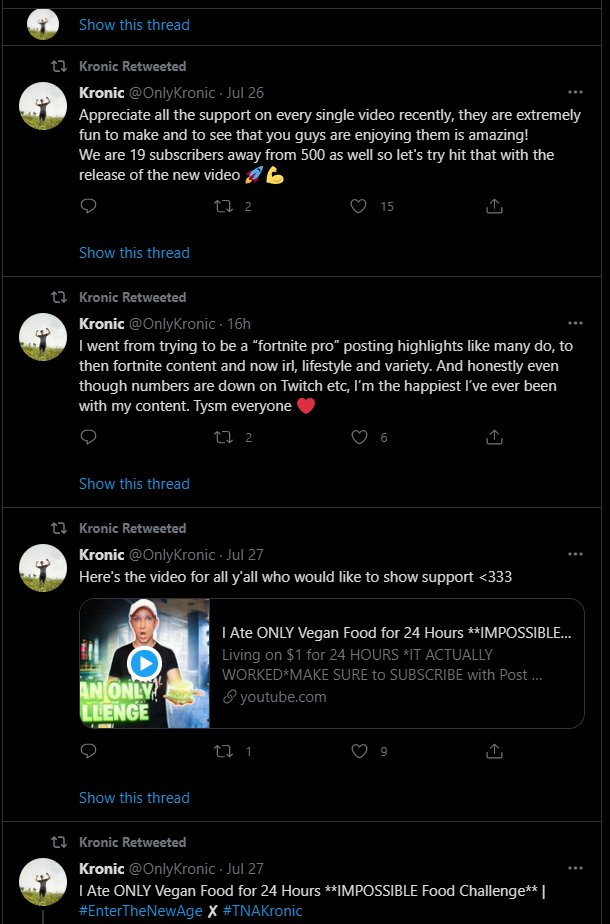Share the Jul 26 subscribers tweet
The height and width of the screenshot is (924, 610).
coord(494,207)
